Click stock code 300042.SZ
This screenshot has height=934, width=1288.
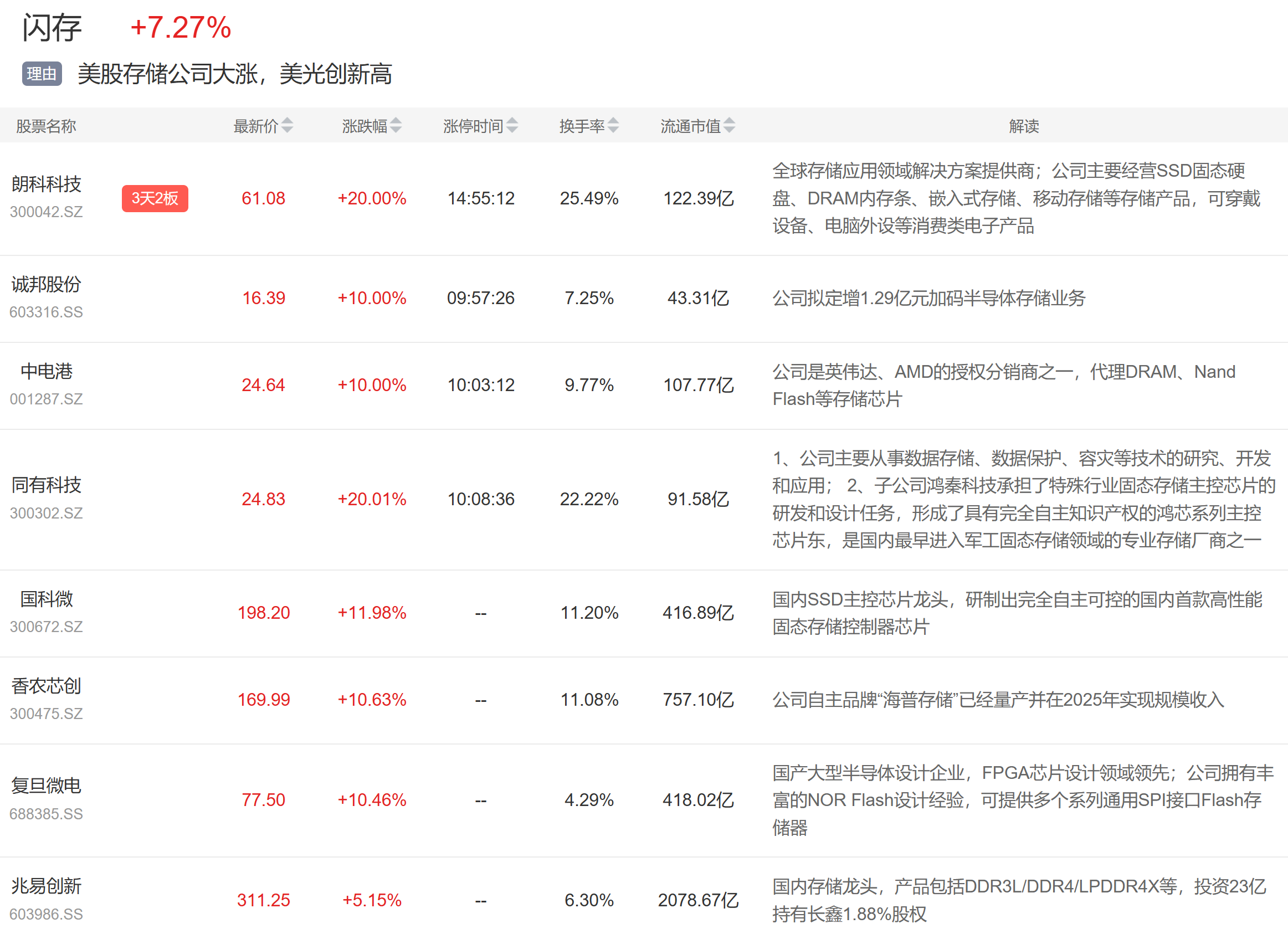tap(47, 212)
